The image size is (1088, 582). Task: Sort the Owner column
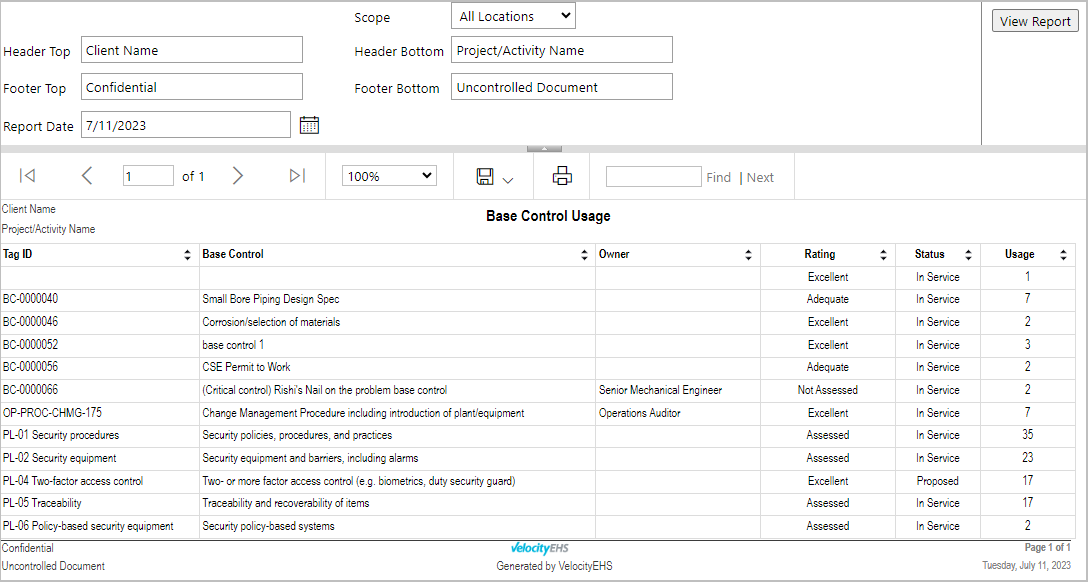[748, 255]
